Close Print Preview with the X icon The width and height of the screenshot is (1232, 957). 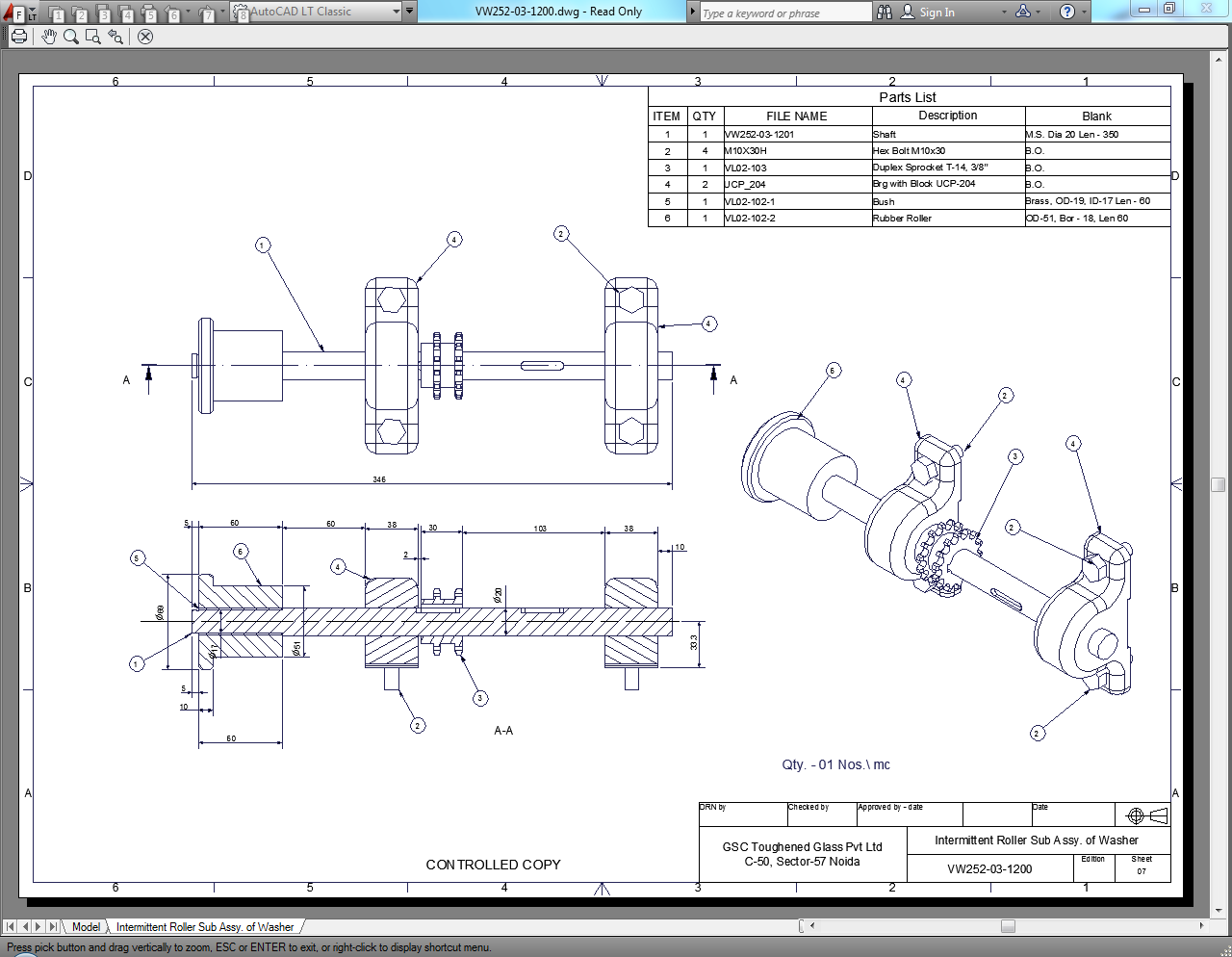145,37
